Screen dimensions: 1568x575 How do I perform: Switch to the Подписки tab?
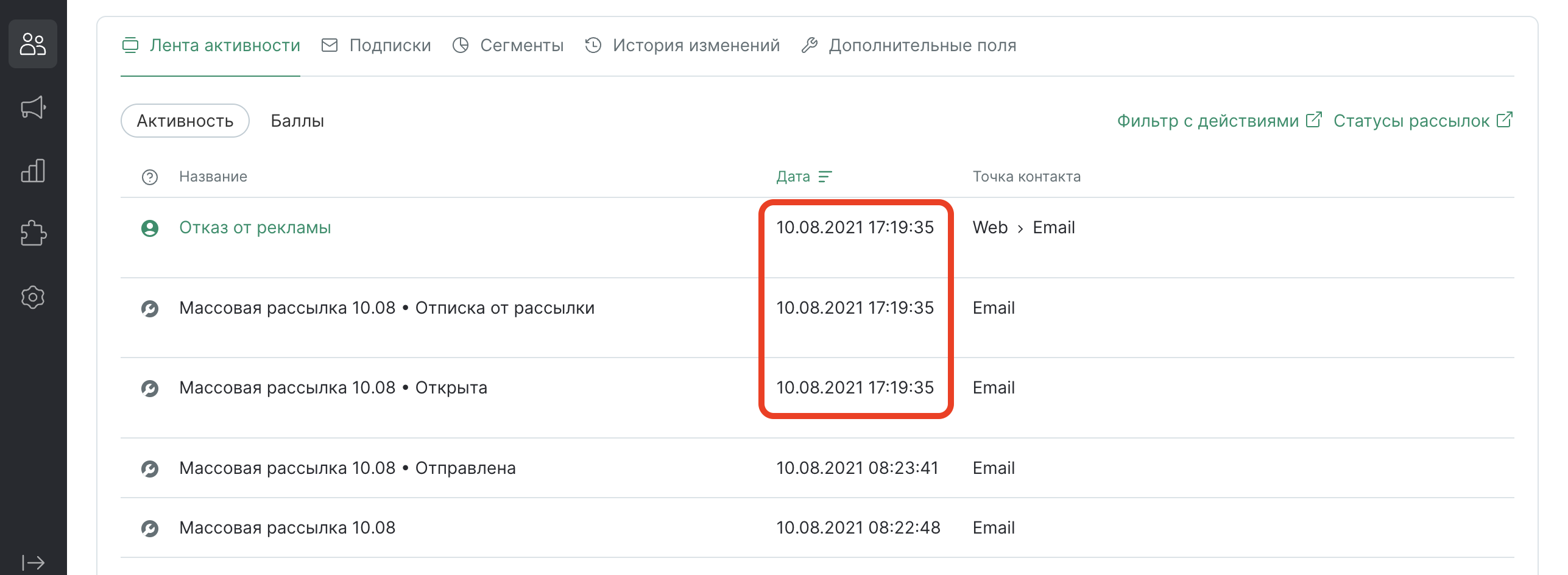pyautogui.click(x=376, y=45)
